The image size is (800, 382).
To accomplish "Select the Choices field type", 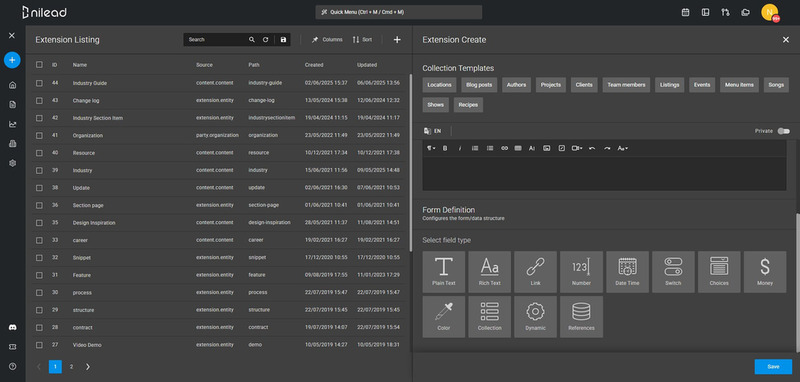I will pos(719,272).
